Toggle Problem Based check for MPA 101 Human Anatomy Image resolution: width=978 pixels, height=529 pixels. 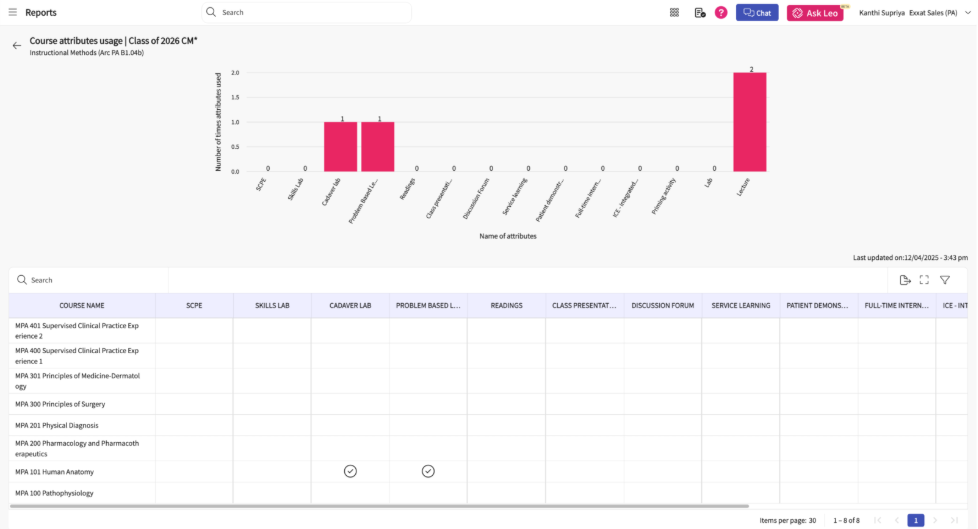(428, 471)
